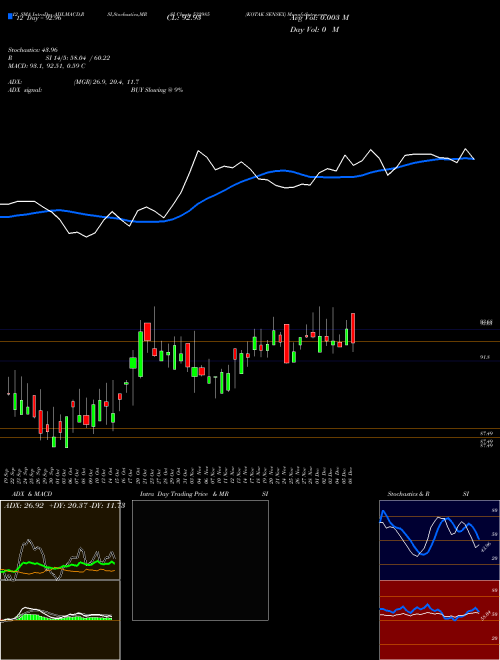Viewport: 500px width, 660px height.
Task: Click the '(MGR) 26.9, 20.4, 11.7' ADX values
Action: click(106, 82)
